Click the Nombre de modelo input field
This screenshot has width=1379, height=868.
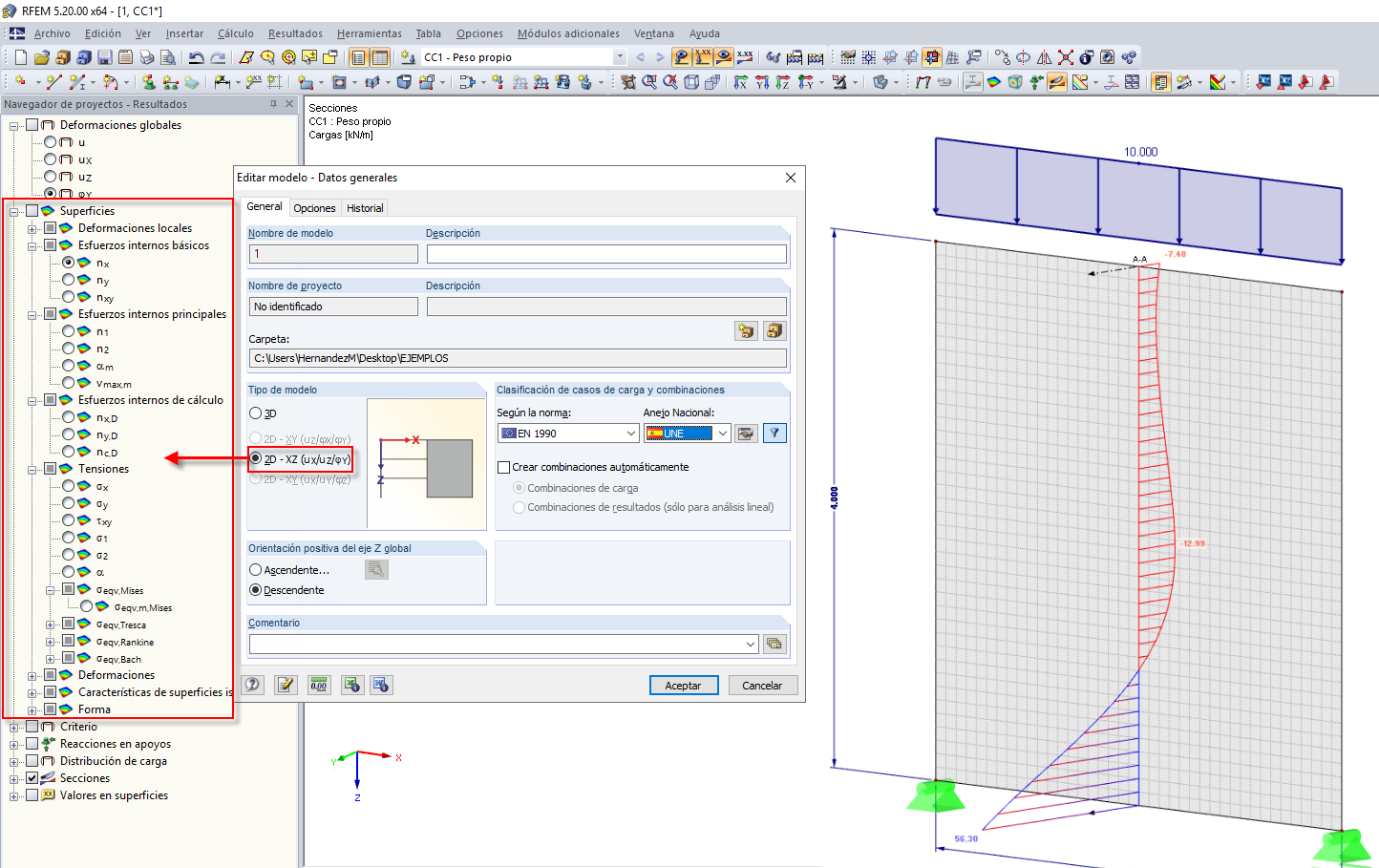pyautogui.click(x=333, y=254)
